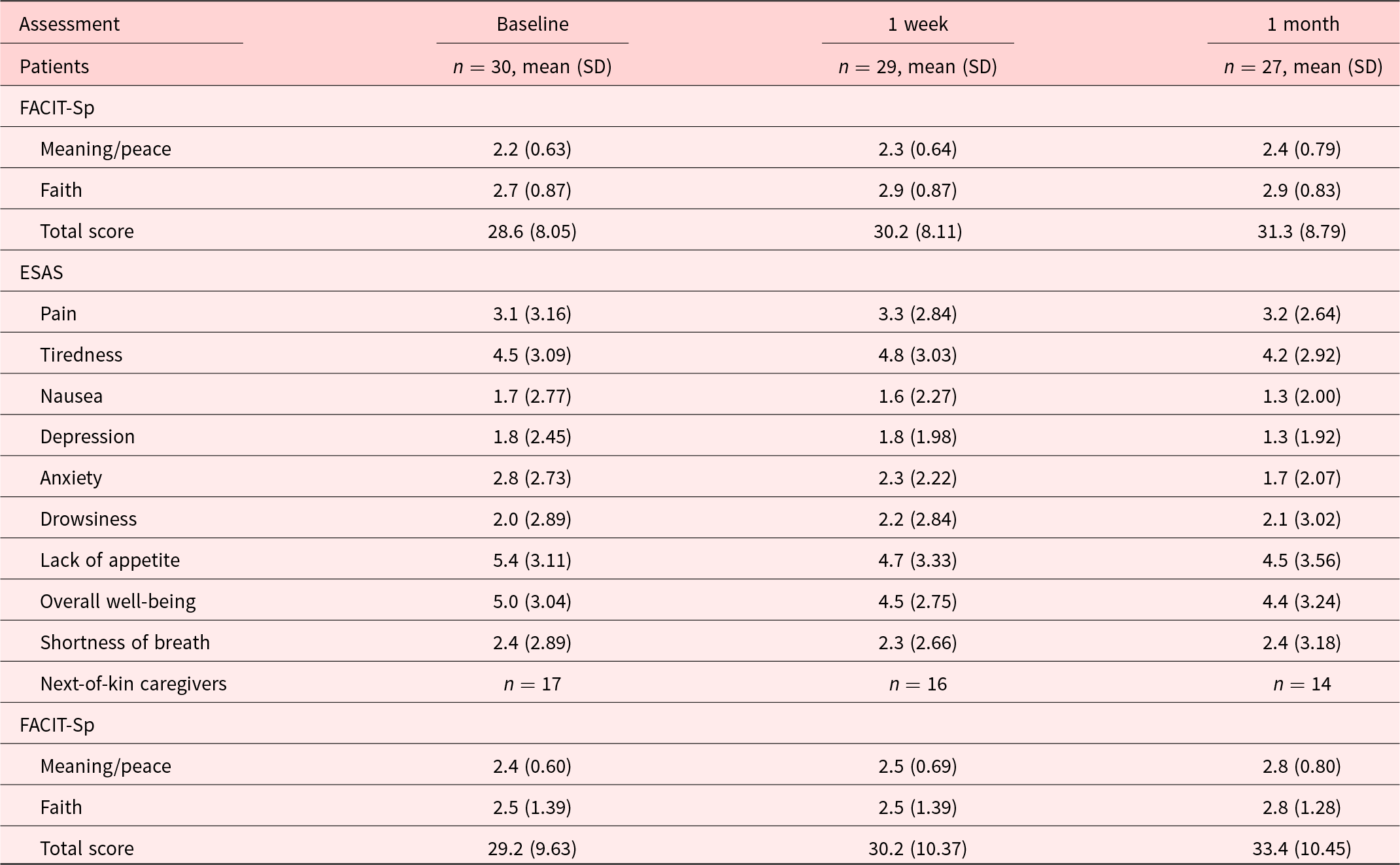Select the 1 month column header
The height and width of the screenshot is (865, 1400).
(1303, 24)
